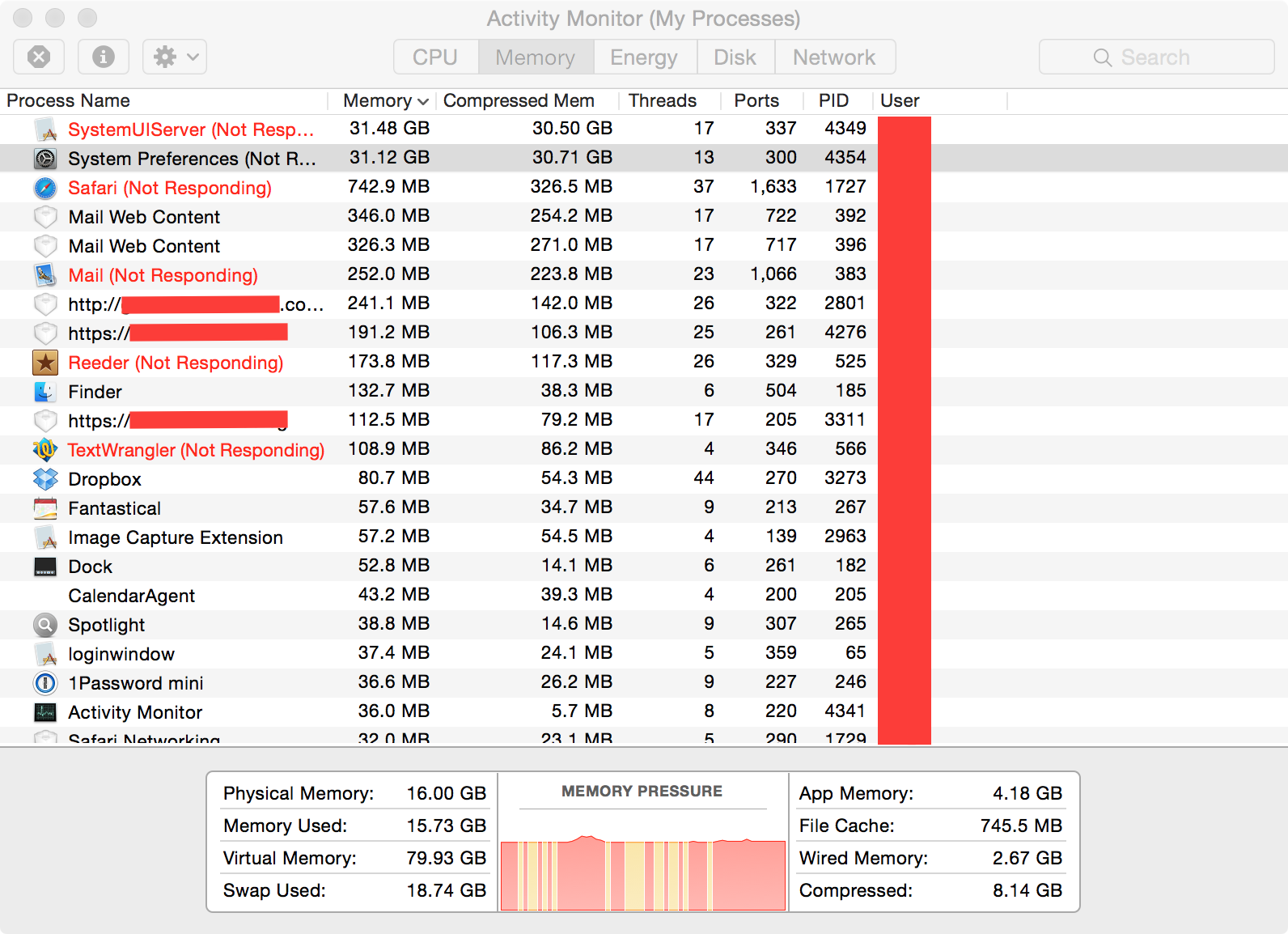Select the loginwindow icon
The image size is (1288, 934).
point(45,654)
